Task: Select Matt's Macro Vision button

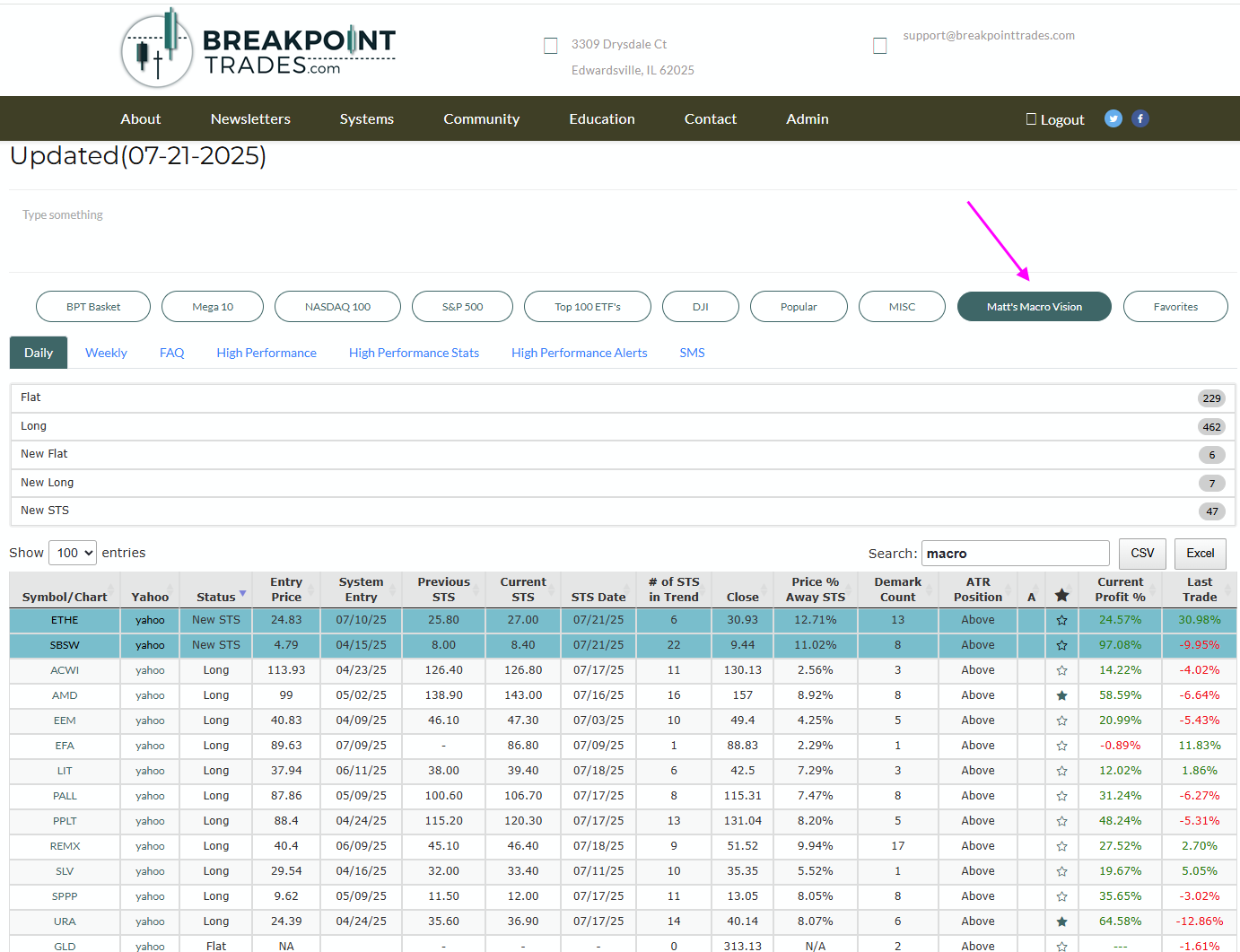Action: pos(1035,306)
